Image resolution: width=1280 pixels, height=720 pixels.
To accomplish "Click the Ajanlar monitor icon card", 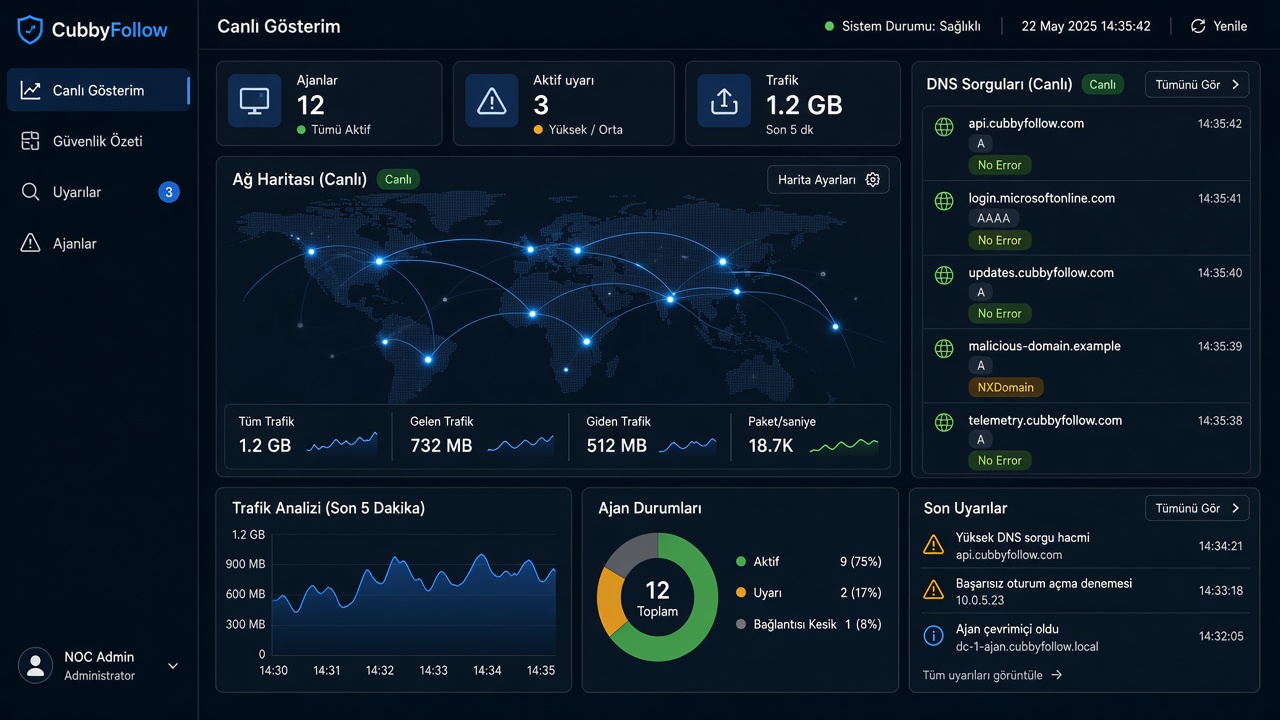I will (255, 101).
